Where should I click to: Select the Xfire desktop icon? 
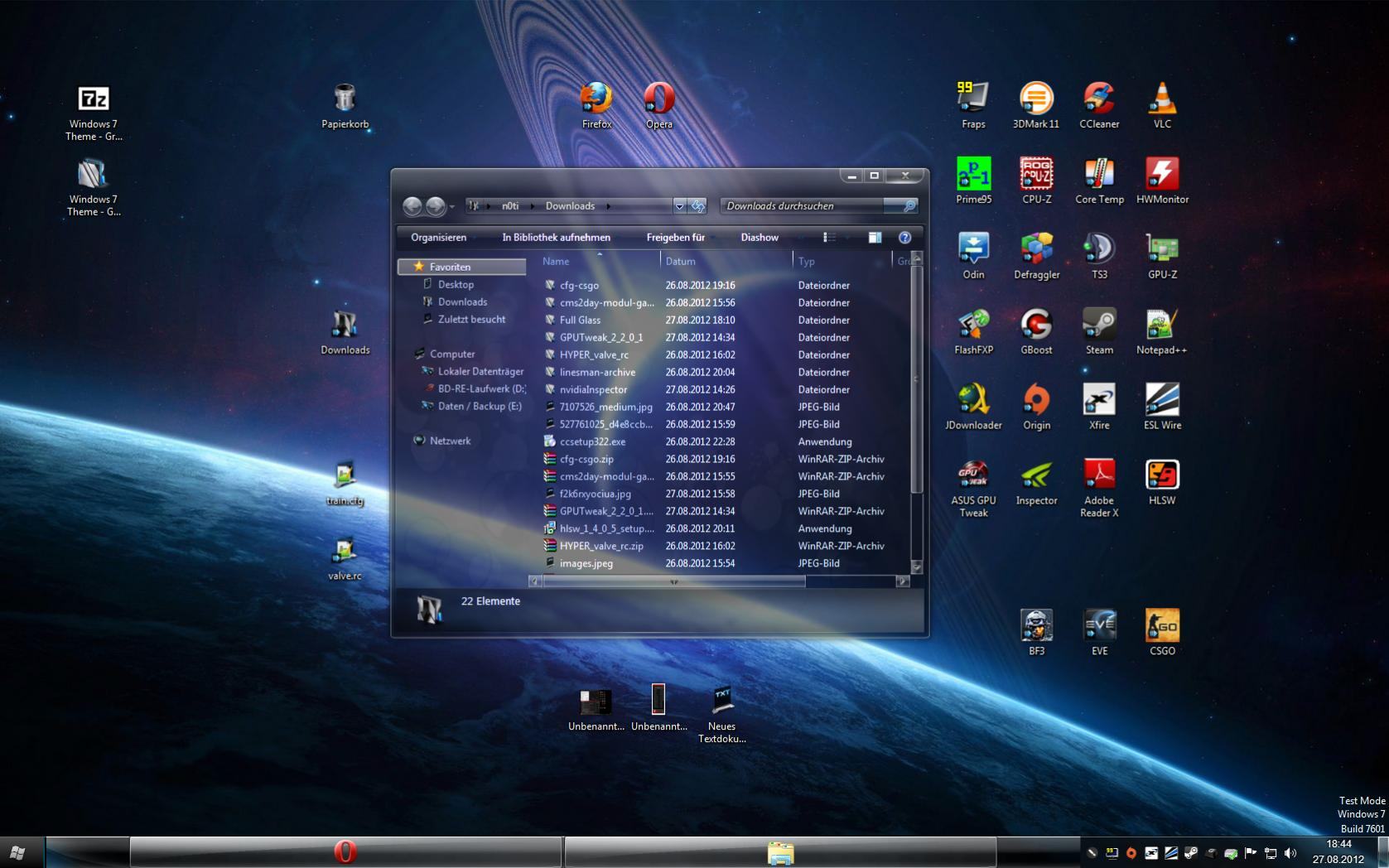tap(1099, 407)
